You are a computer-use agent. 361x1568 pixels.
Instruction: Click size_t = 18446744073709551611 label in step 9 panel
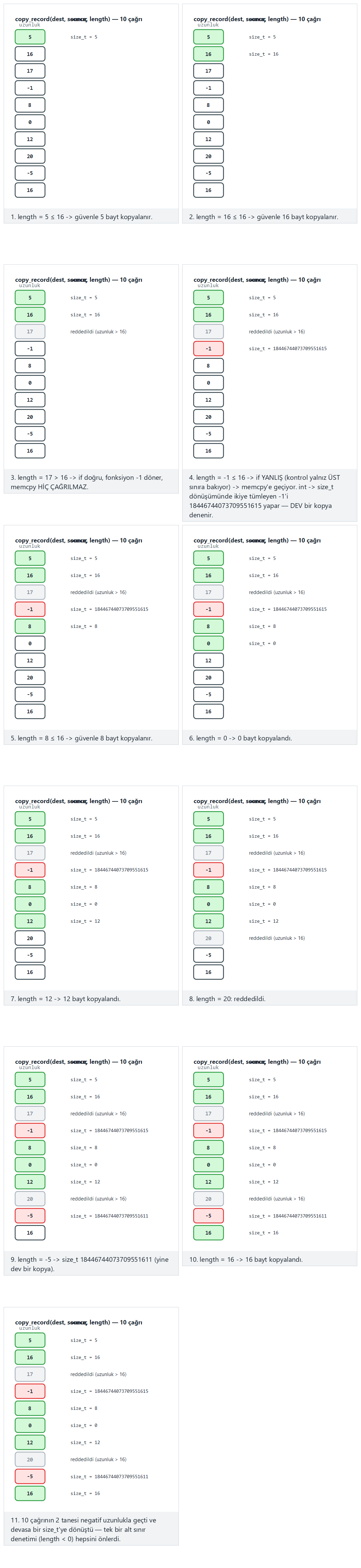coord(109,1216)
